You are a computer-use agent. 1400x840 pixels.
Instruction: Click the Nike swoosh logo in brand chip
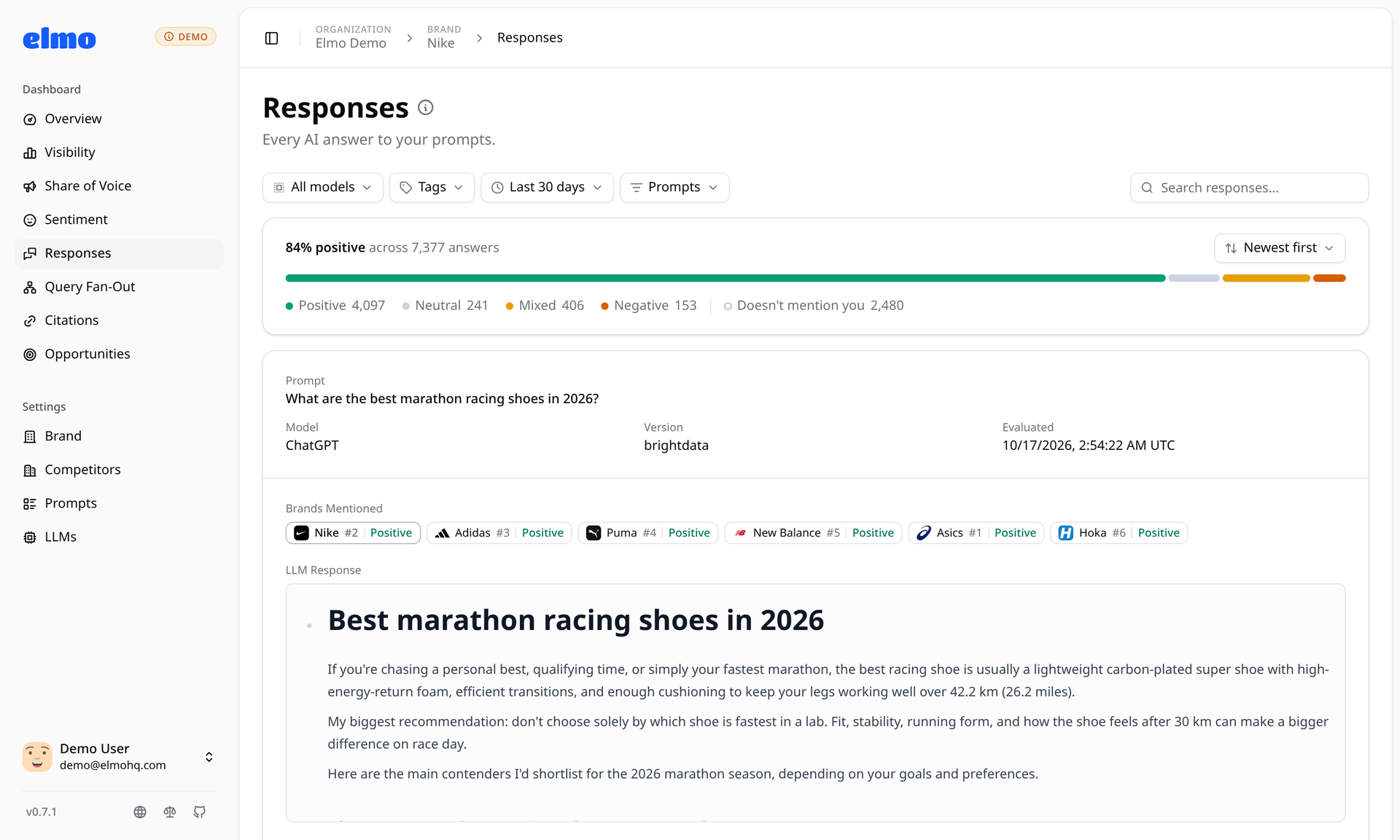click(x=301, y=533)
